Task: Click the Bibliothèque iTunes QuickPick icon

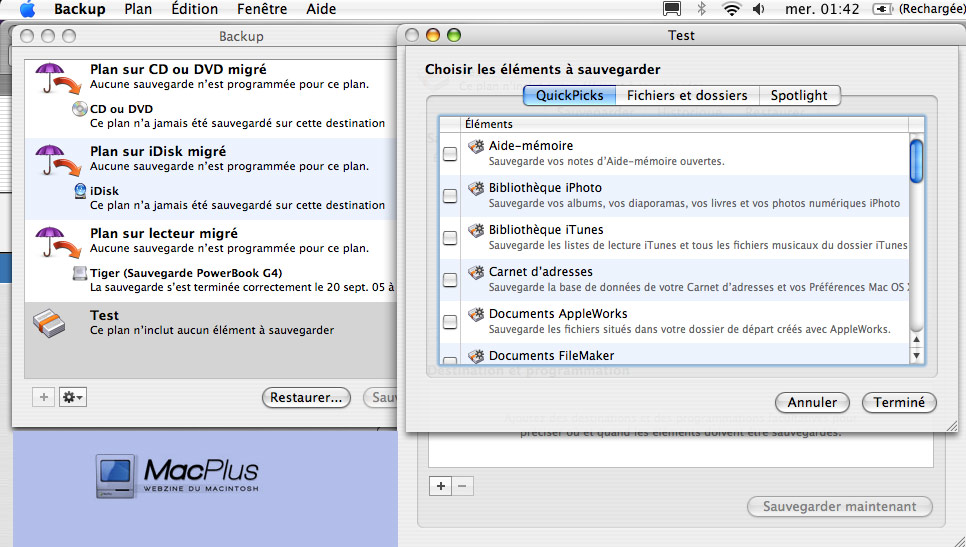Action: tap(476, 230)
